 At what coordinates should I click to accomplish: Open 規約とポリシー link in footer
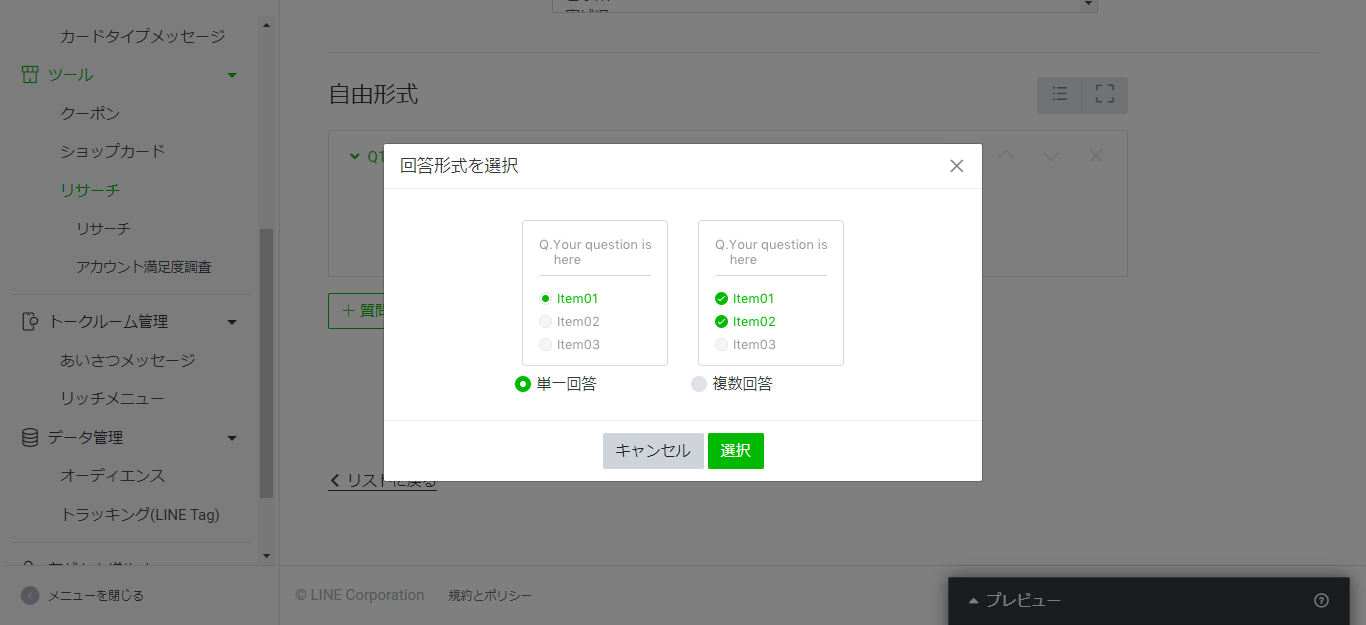[x=490, y=595]
